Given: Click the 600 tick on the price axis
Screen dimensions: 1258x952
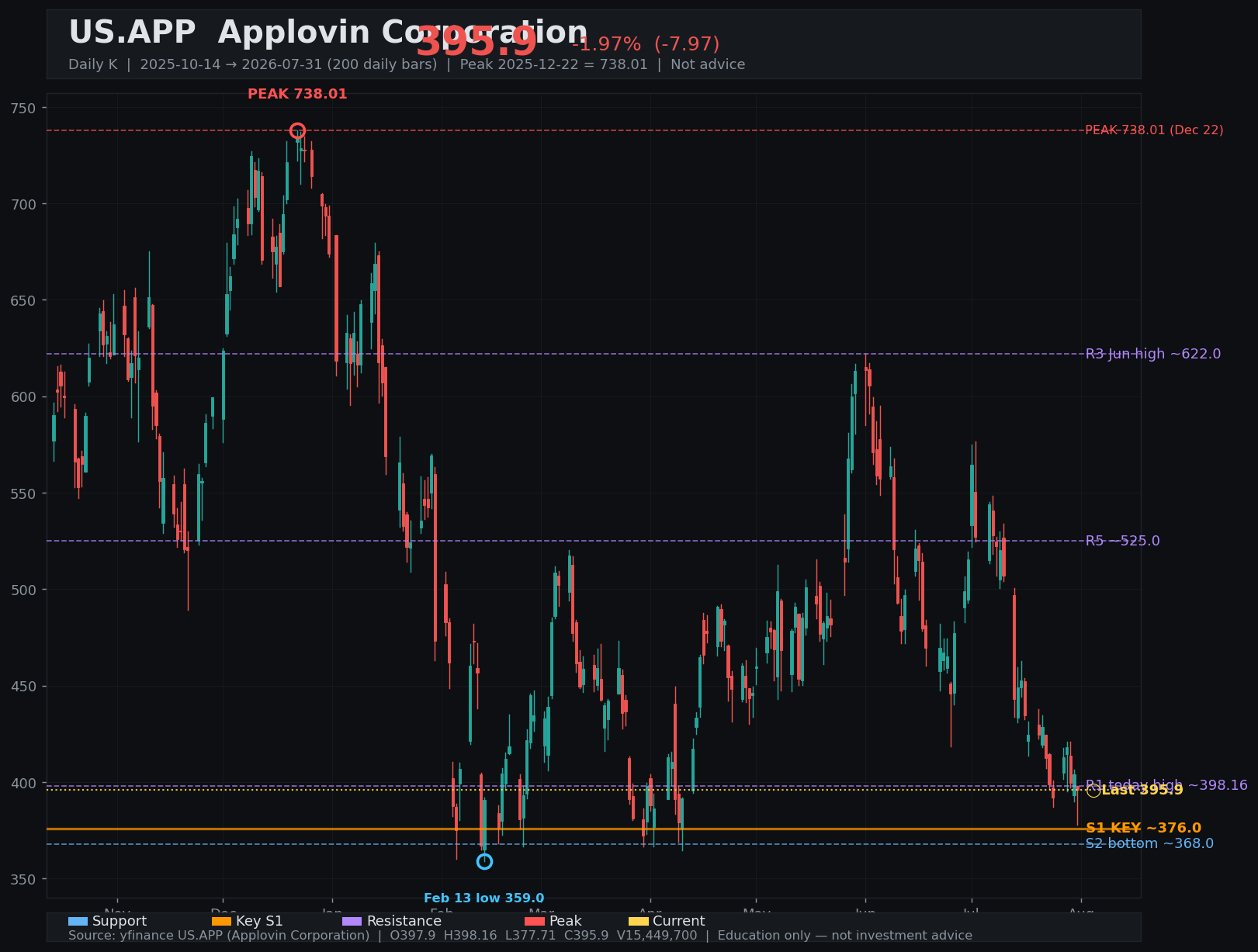Looking at the screenshot, I should (x=23, y=397).
